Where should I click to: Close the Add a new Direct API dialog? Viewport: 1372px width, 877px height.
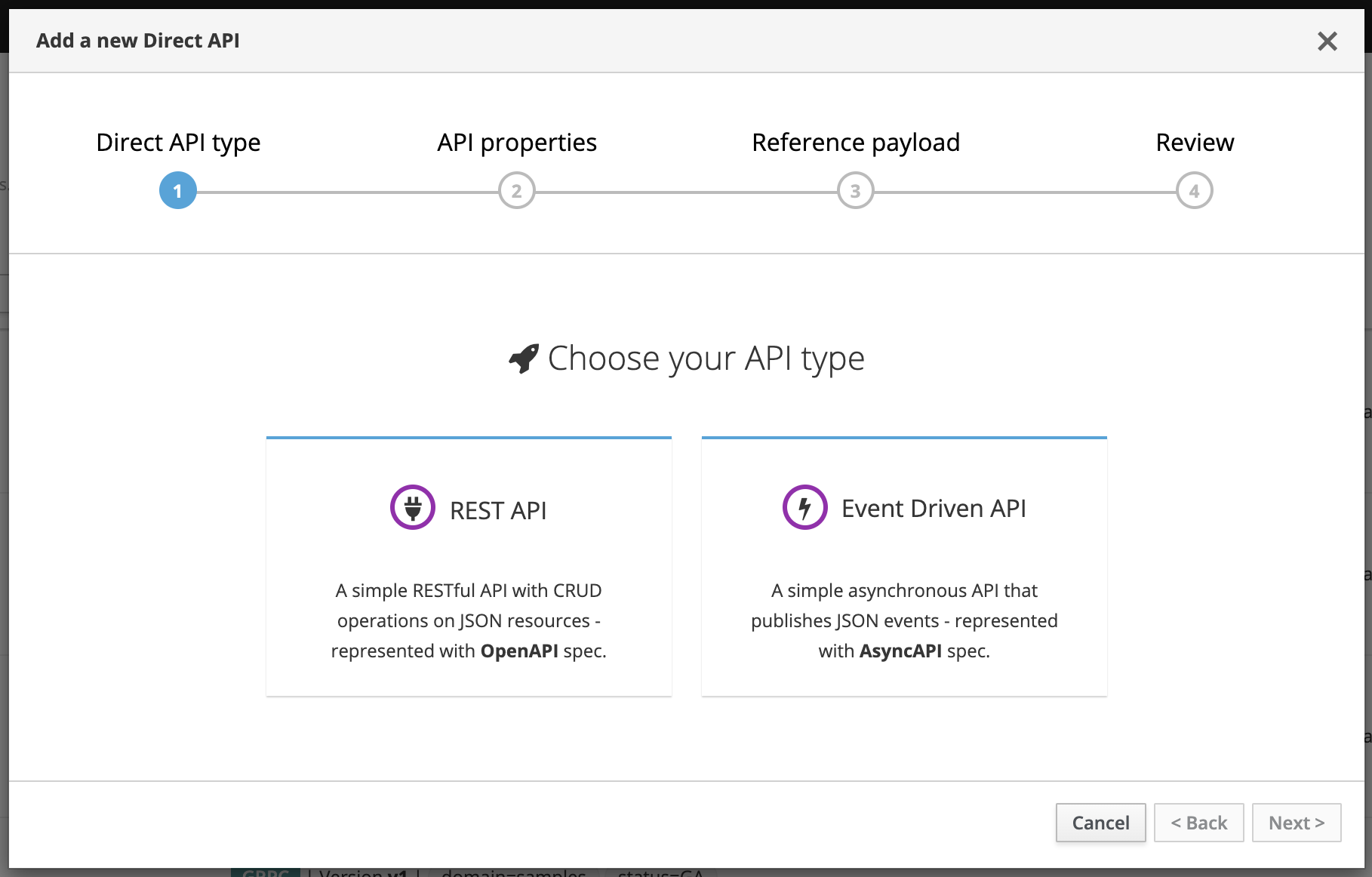pyautogui.click(x=1327, y=41)
